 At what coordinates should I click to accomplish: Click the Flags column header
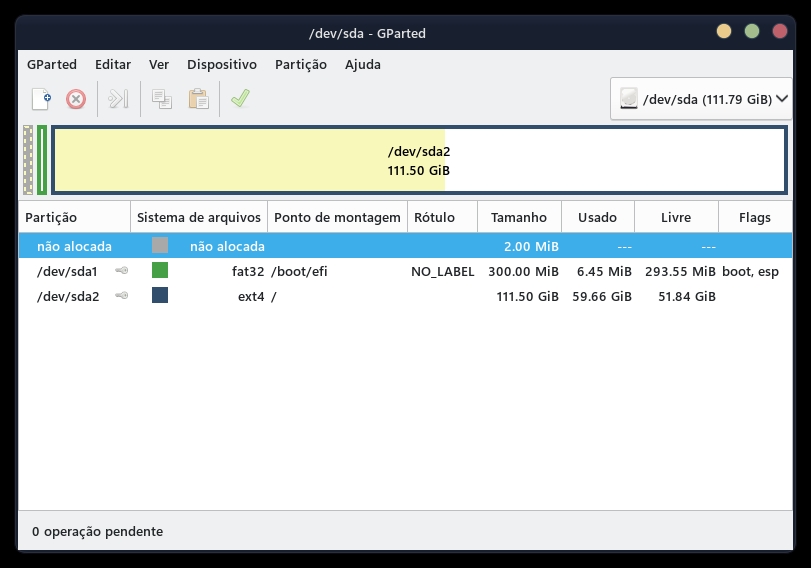(x=755, y=217)
